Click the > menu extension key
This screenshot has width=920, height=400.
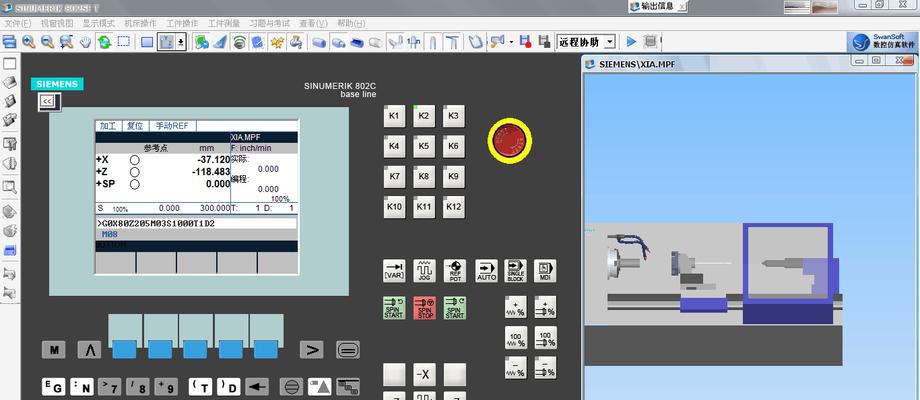point(312,350)
